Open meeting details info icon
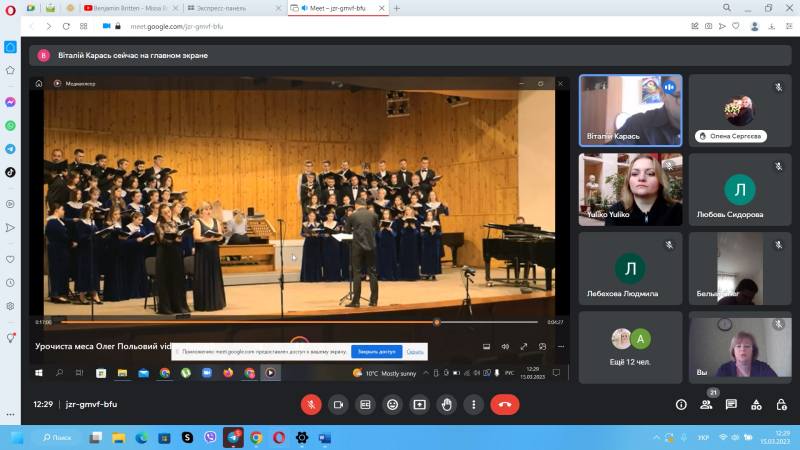This screenshot has height=450, width=800. click(681, 405)
